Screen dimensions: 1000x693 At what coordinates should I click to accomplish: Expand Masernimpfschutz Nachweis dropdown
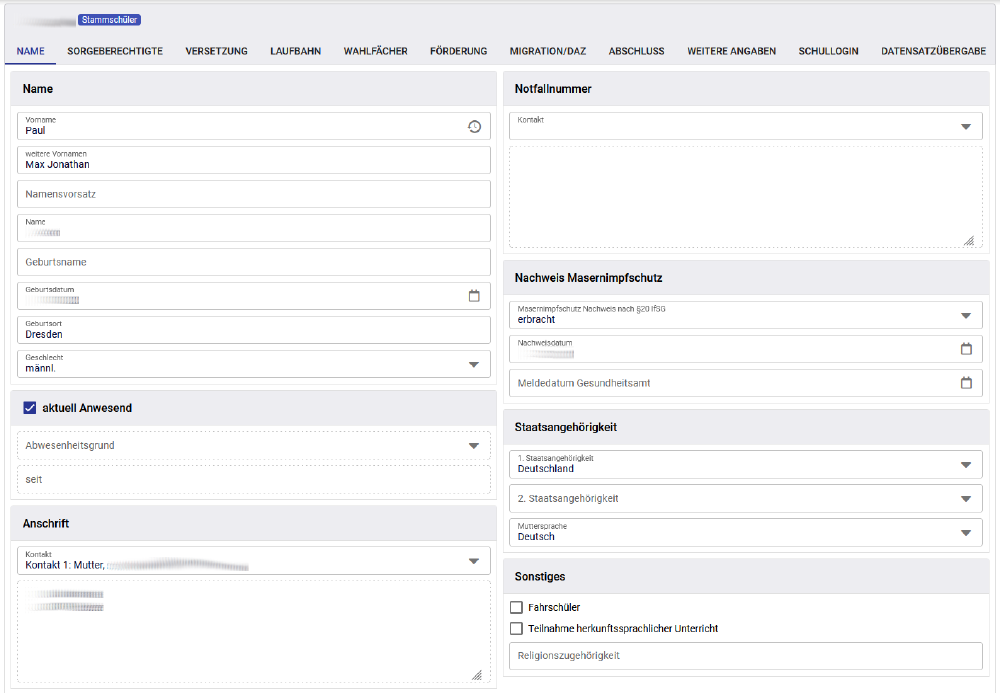point(965,315)
